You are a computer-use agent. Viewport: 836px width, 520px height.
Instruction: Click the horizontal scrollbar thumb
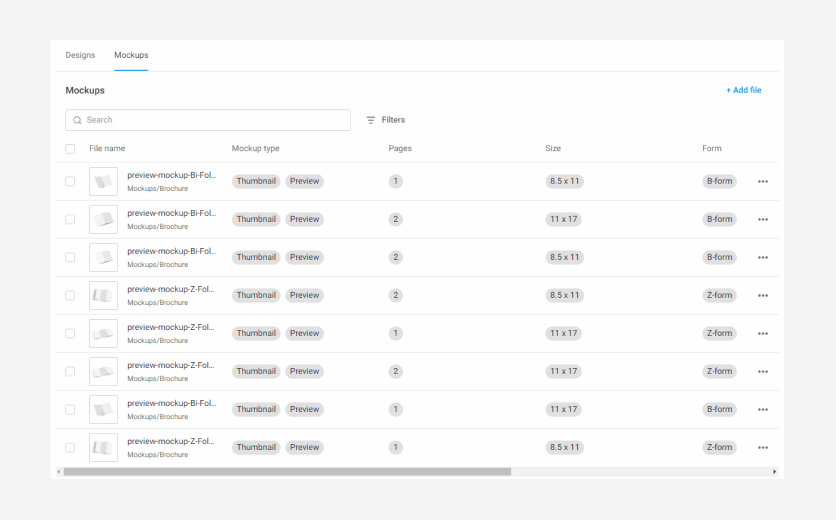pos(287,471)
